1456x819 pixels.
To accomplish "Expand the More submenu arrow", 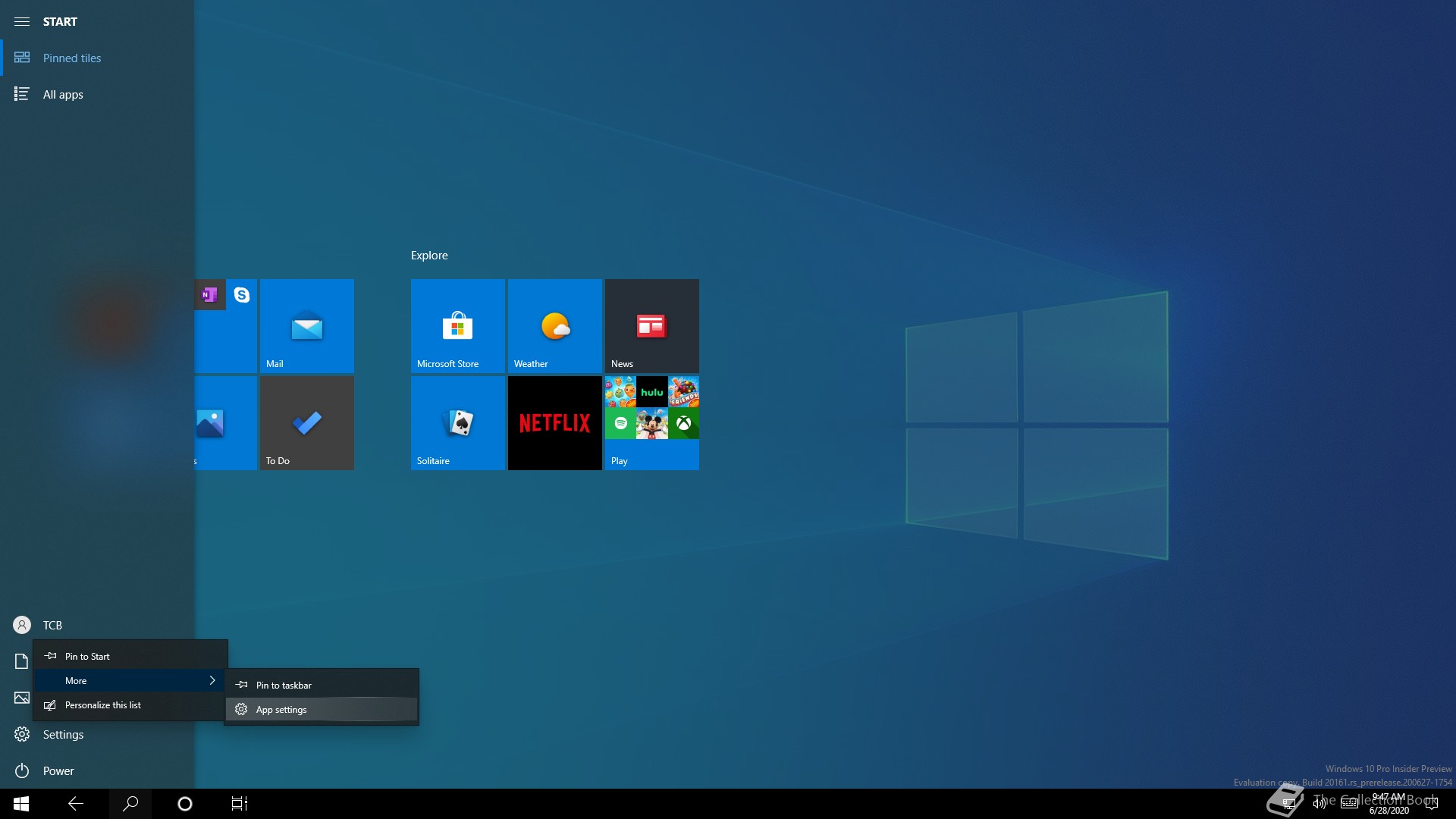I will coord(212,680).
